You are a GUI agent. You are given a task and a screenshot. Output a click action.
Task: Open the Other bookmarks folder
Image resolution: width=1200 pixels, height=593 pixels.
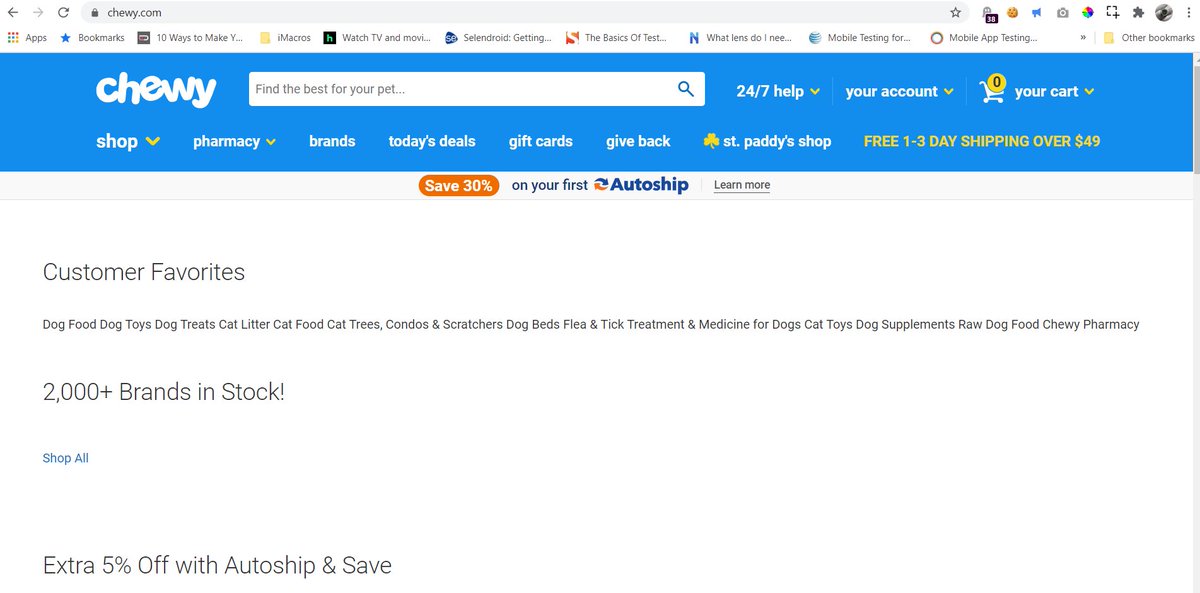(x=1149, y=38)
